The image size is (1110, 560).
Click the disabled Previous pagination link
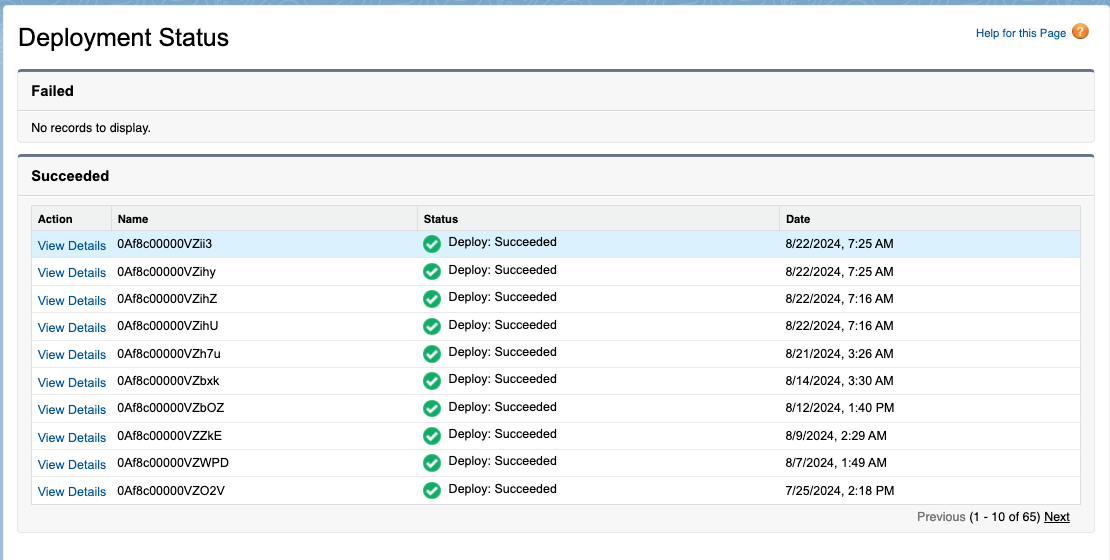point(941,517)
